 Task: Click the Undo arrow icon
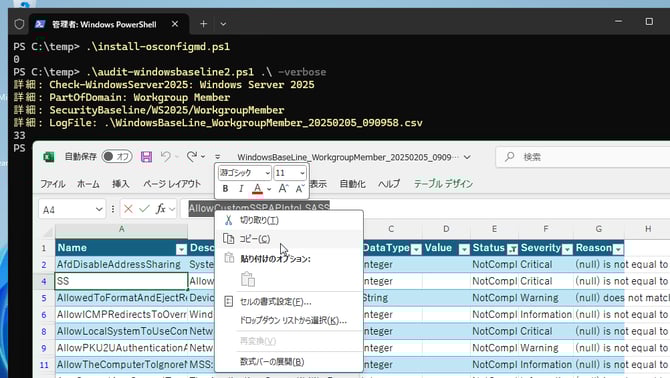pyautogui.click(x=165, y=157)
